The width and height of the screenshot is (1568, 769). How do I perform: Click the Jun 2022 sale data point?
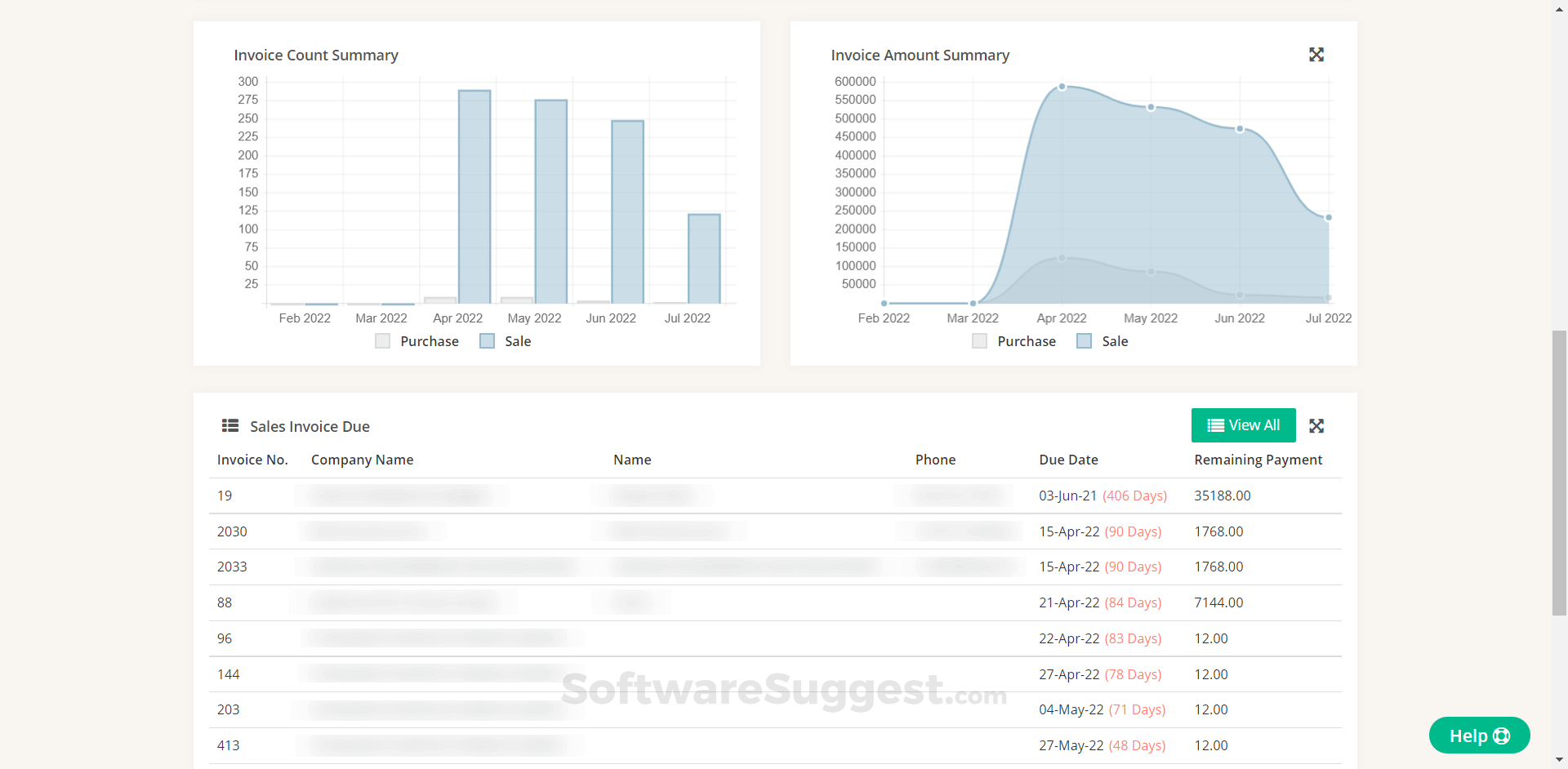click(1240, 129)
